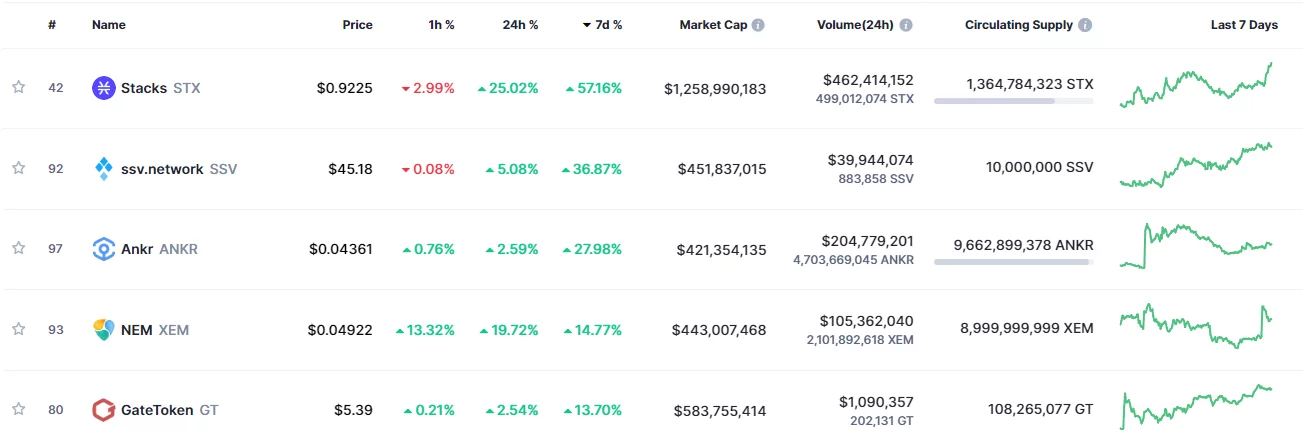Image resolution: width=1303 pixels, height=444 pixels.
Task: Open the NEM 7-day sparkline chart
Action: (1196, 326)
